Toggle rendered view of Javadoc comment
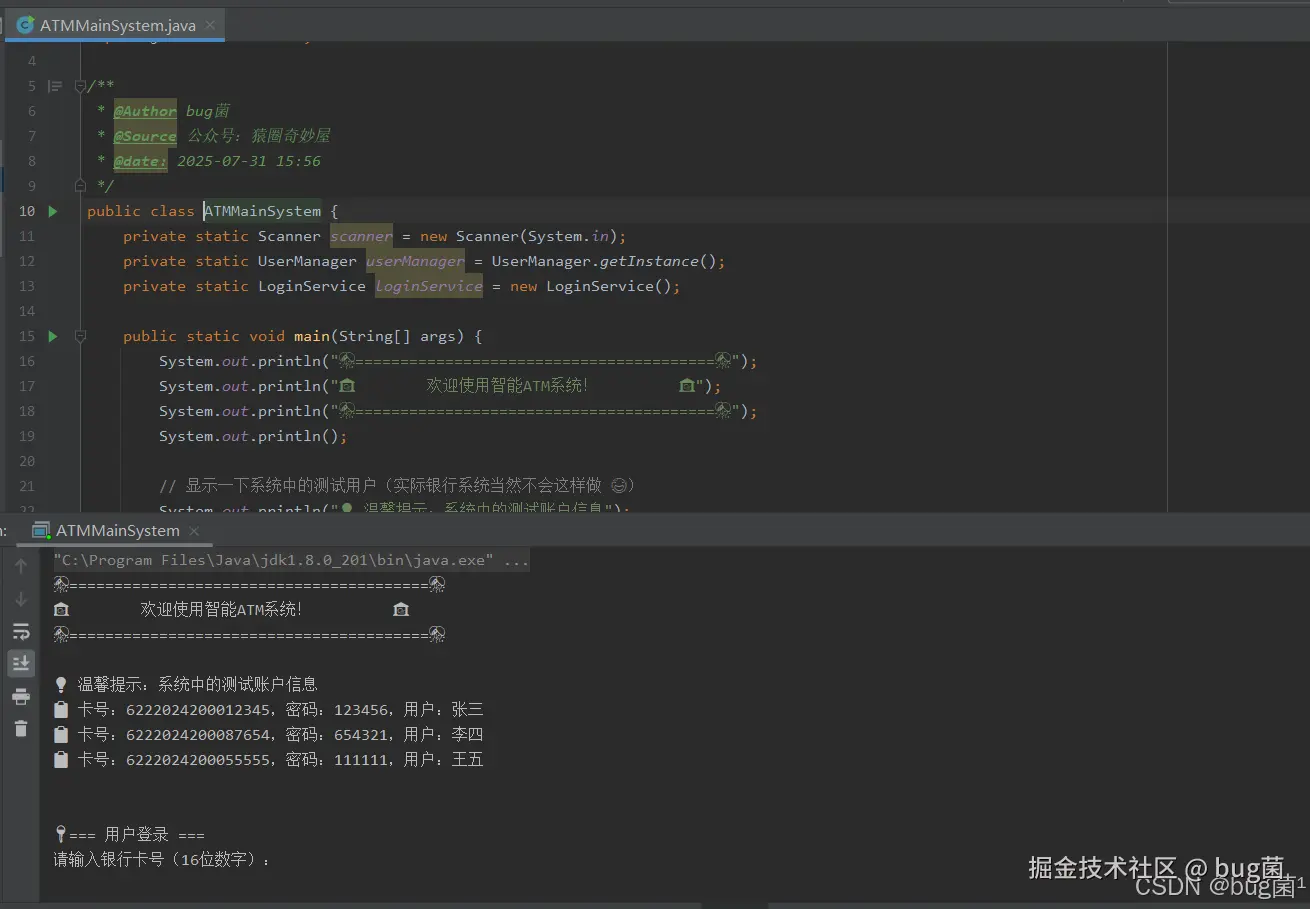Screen dimensions: 1310x909 point(55,86)
